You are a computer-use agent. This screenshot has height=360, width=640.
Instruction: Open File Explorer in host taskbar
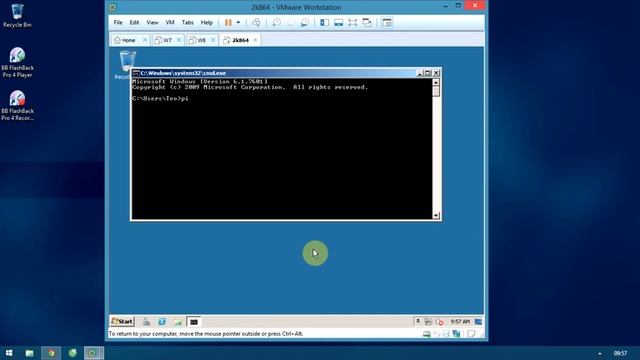tap(29, 353)
